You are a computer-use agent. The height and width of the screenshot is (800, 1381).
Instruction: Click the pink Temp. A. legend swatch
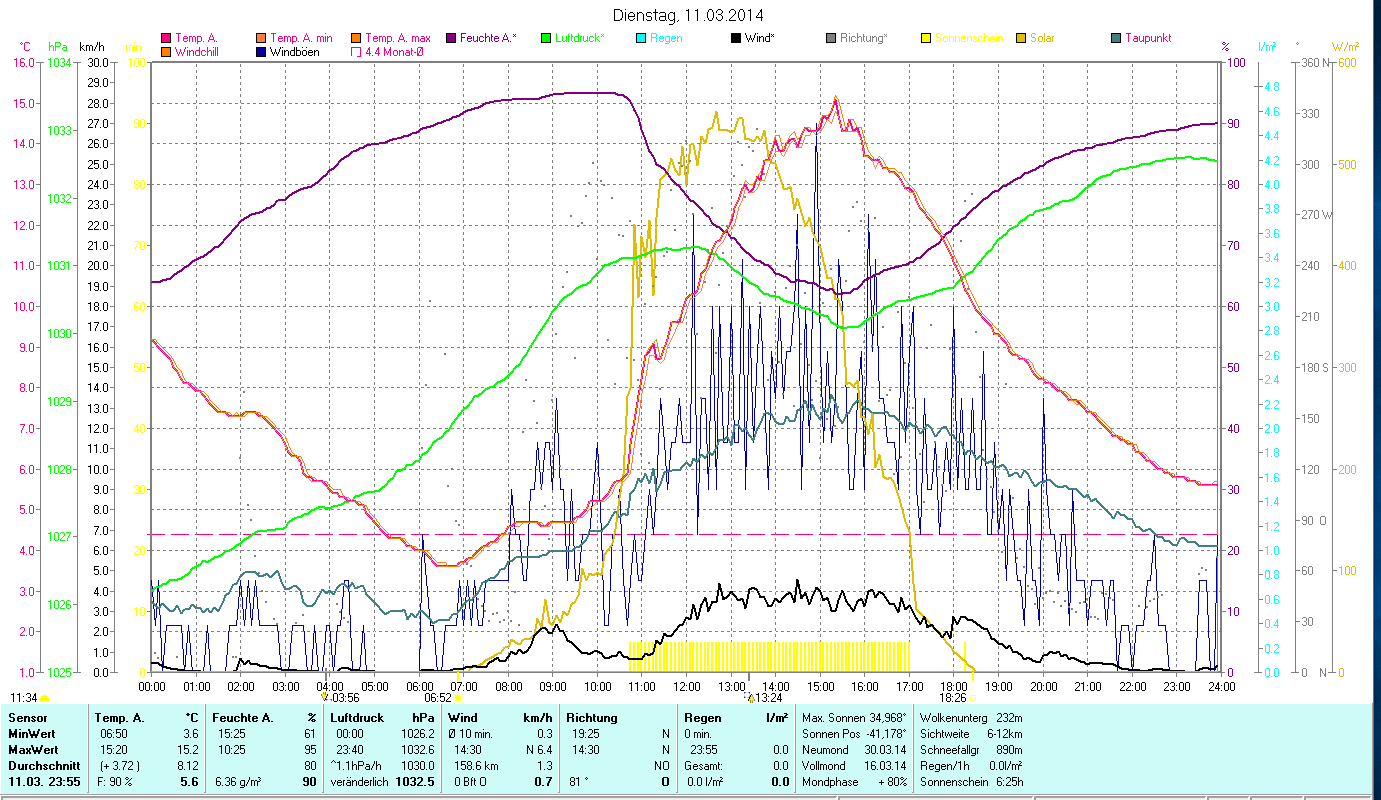coord(166,38)
